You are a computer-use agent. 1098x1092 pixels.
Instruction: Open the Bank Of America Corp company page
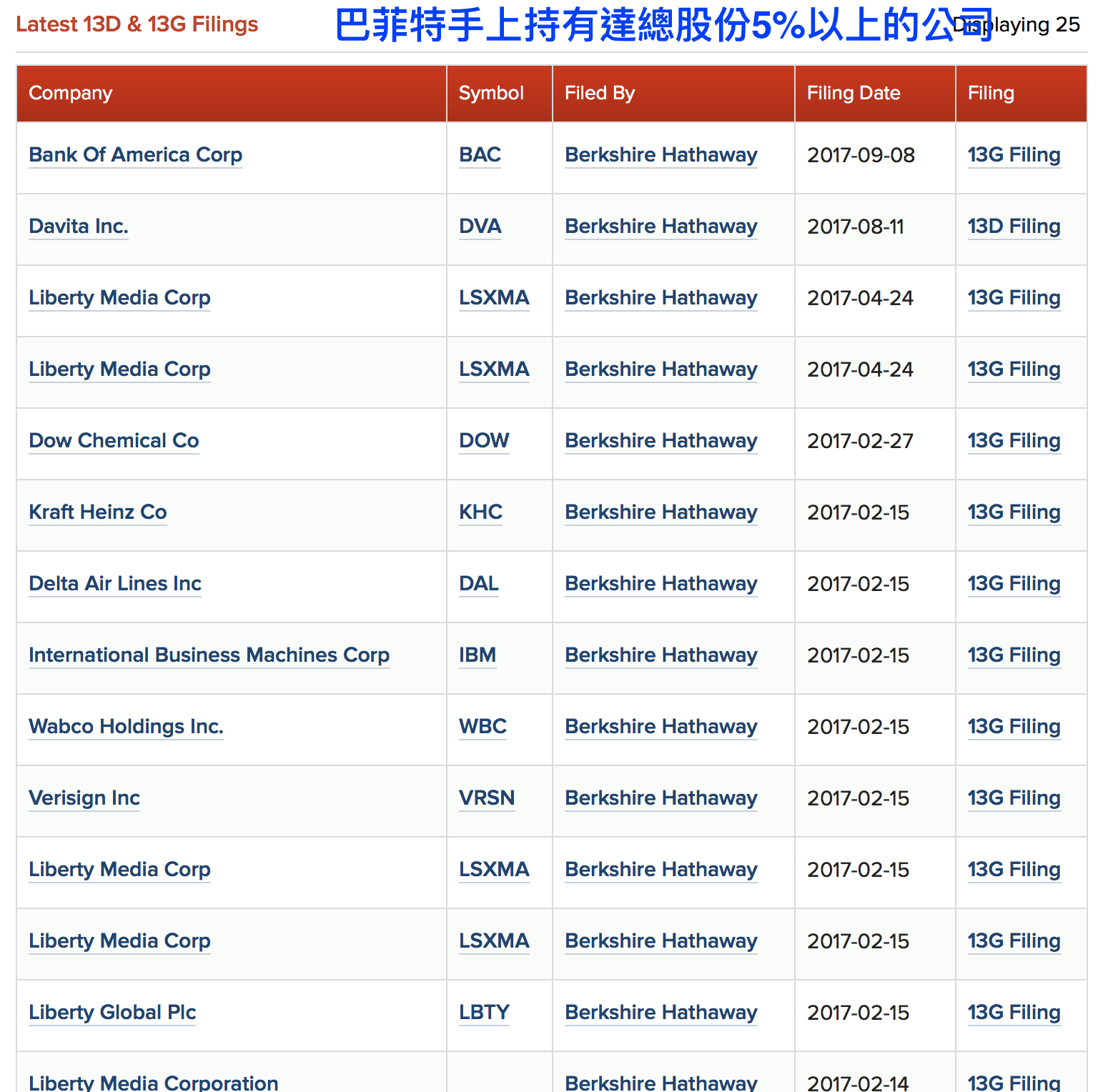point(135,155)
